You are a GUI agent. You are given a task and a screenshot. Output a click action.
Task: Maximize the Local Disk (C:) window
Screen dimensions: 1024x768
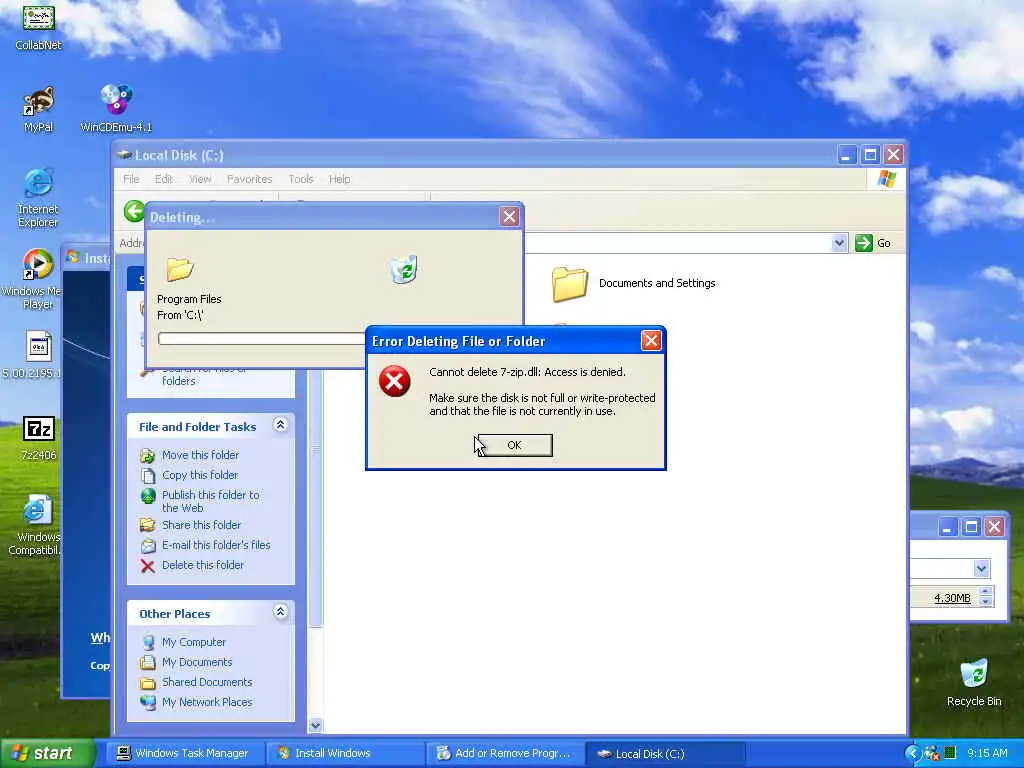click(x=870, y=155)
